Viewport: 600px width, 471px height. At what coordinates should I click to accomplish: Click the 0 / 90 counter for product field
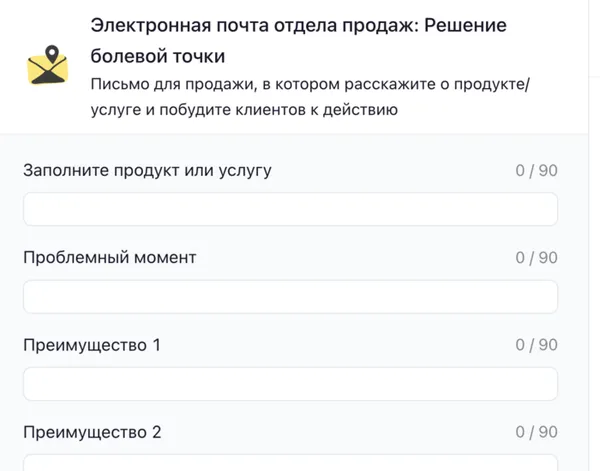tap(536, 170)
